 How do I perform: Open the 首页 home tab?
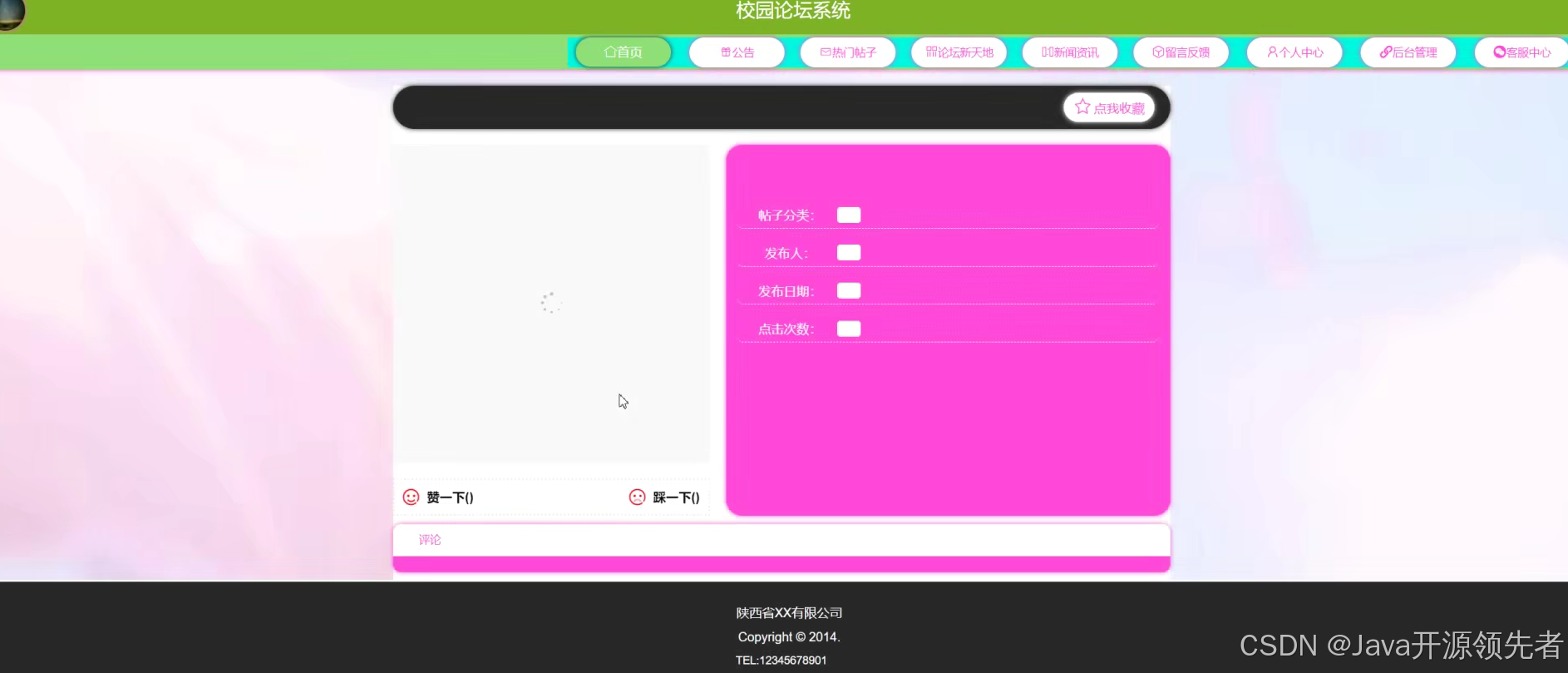623,52
